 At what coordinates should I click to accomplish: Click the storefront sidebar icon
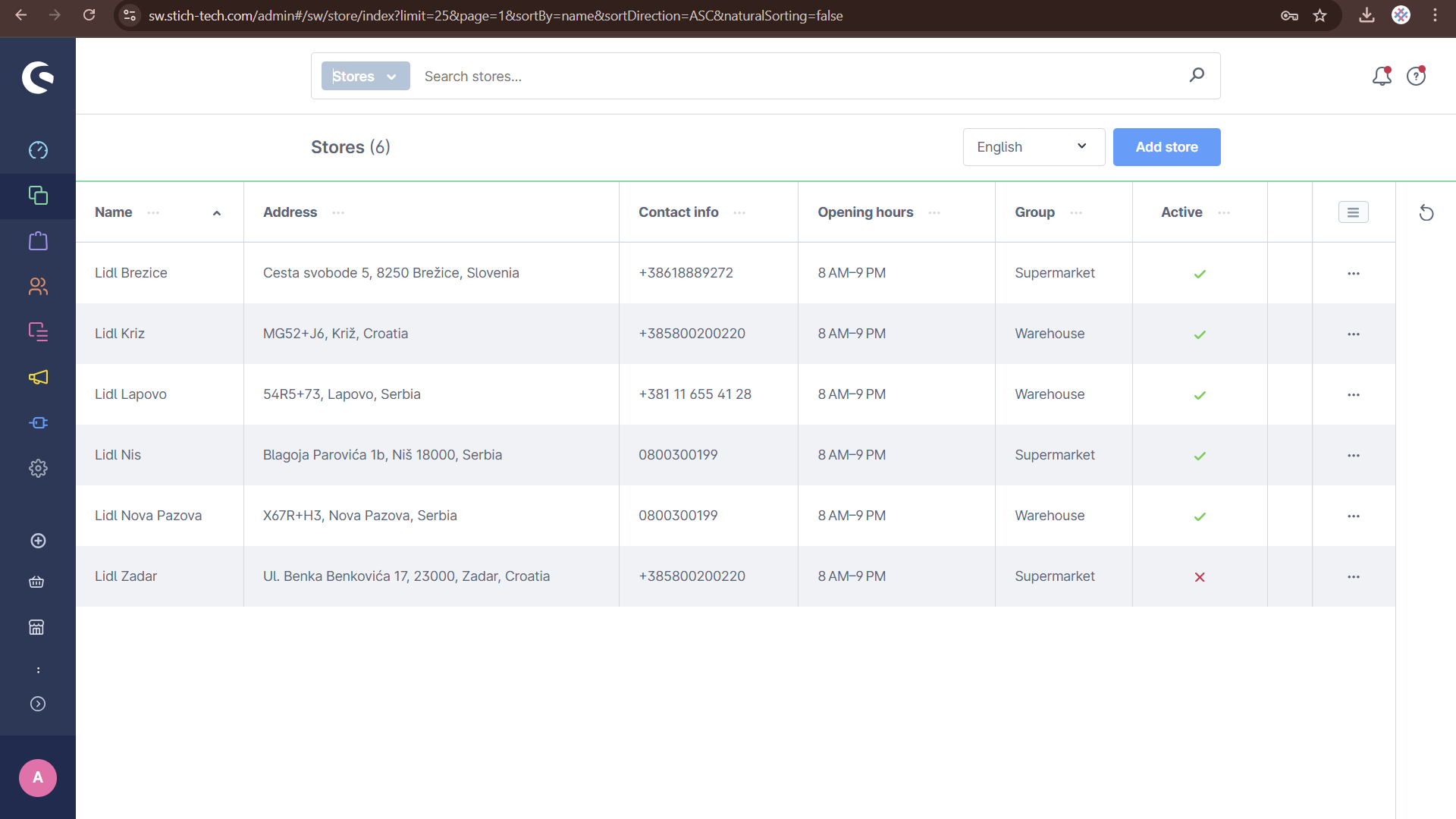(x=36, y=627)
